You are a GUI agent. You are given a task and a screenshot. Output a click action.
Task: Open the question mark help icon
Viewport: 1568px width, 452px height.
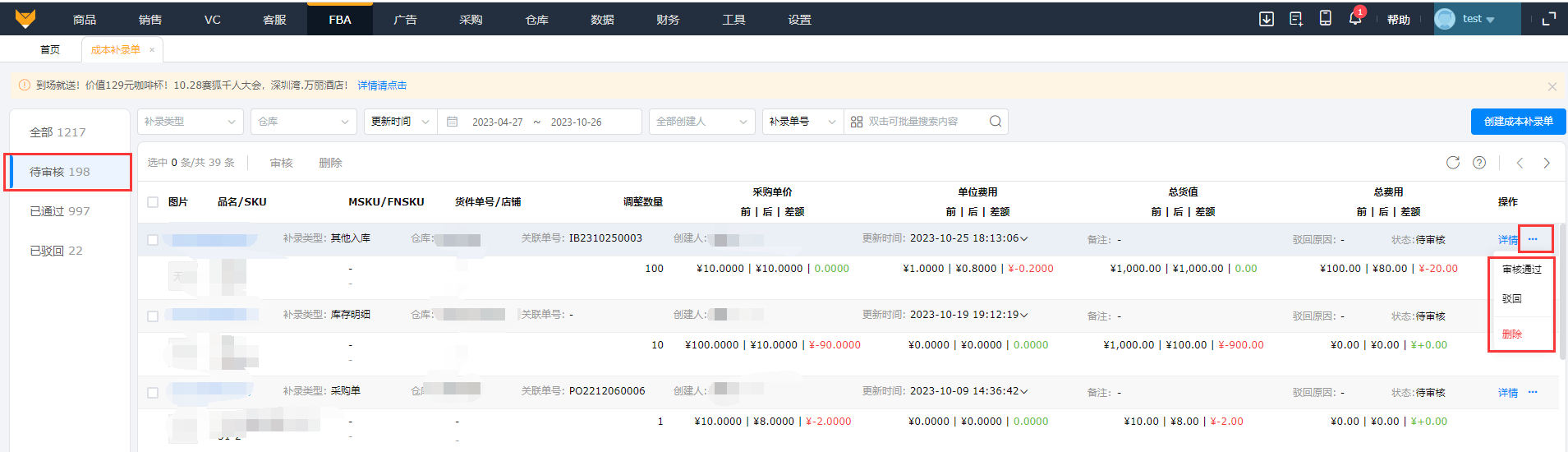[1479, 163]
